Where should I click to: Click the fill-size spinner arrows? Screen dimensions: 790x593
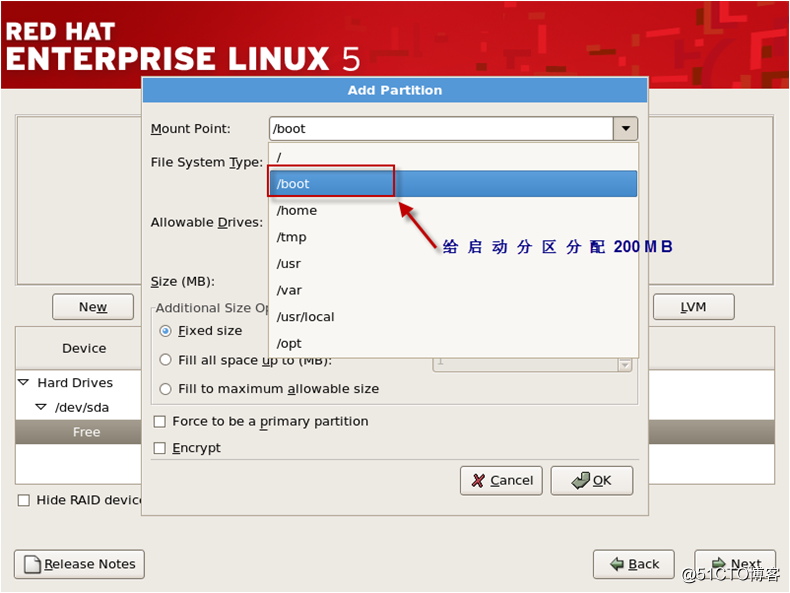point(625,364)
